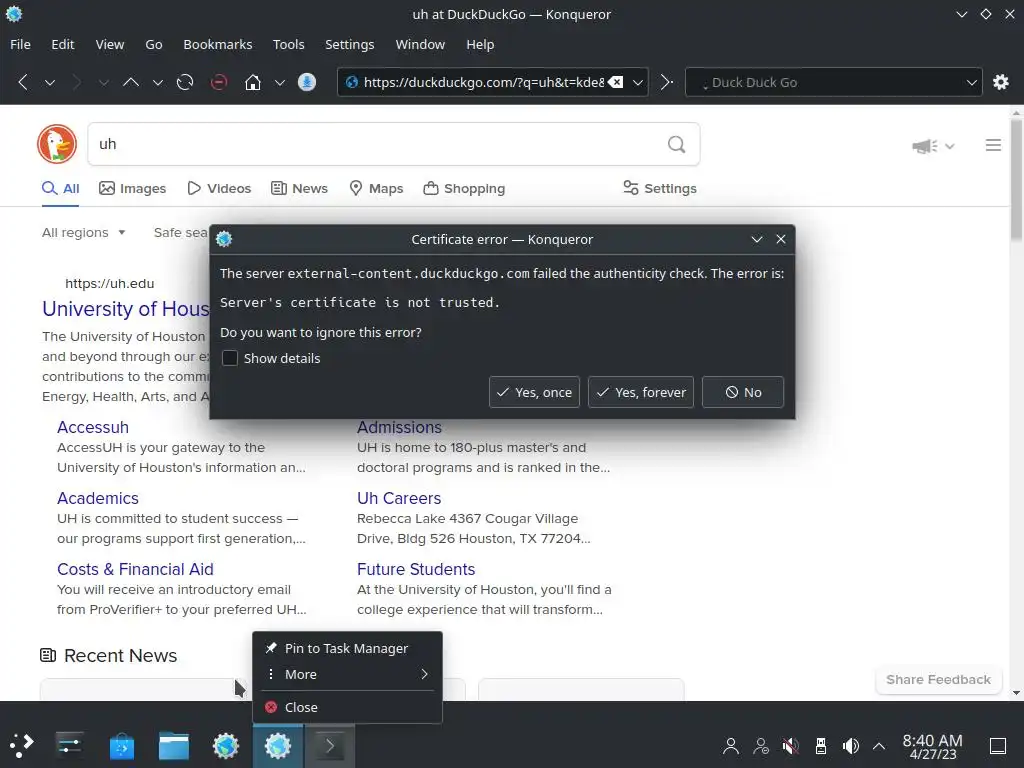Switch to the Images tab
Screen dimensions: 1024x768
[x=133, y=188]
